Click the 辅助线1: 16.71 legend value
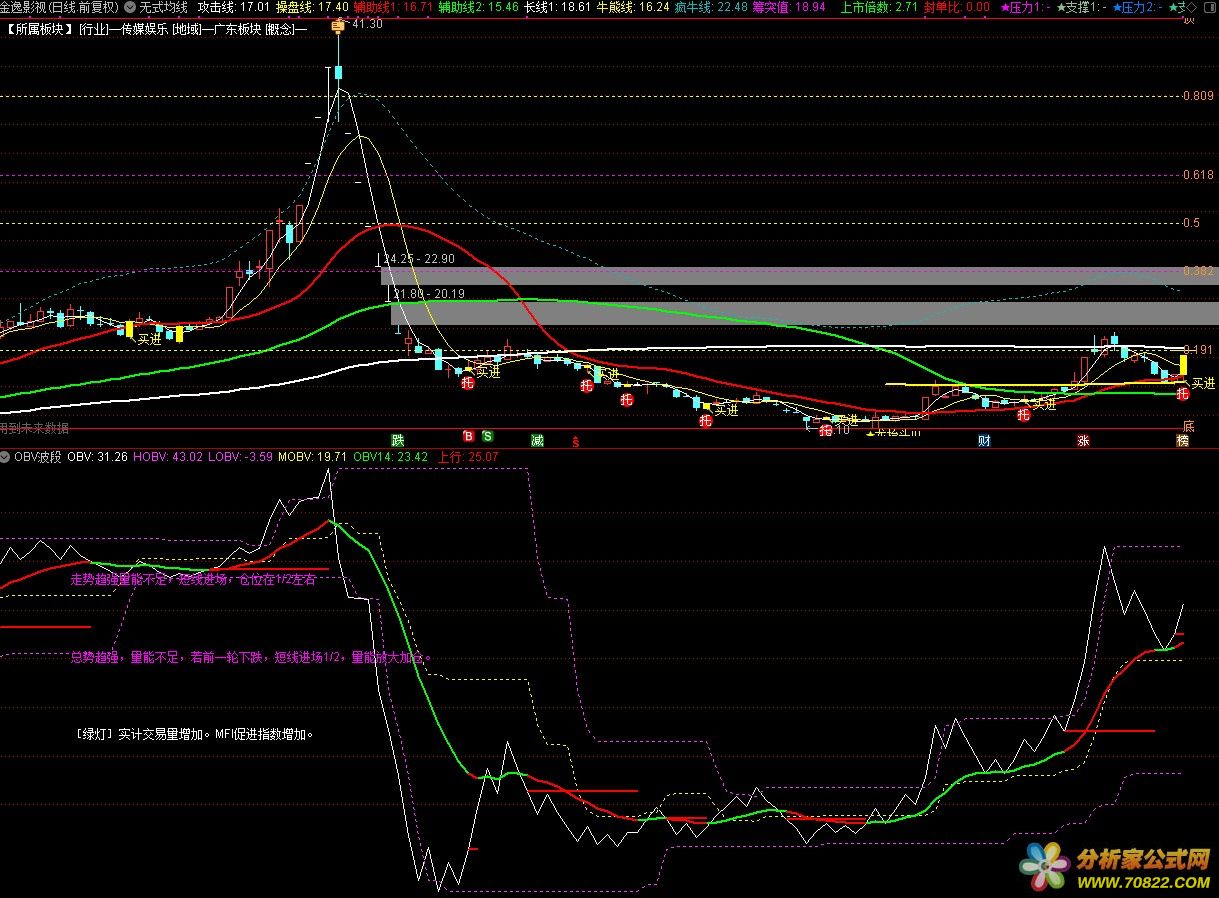 394,7
